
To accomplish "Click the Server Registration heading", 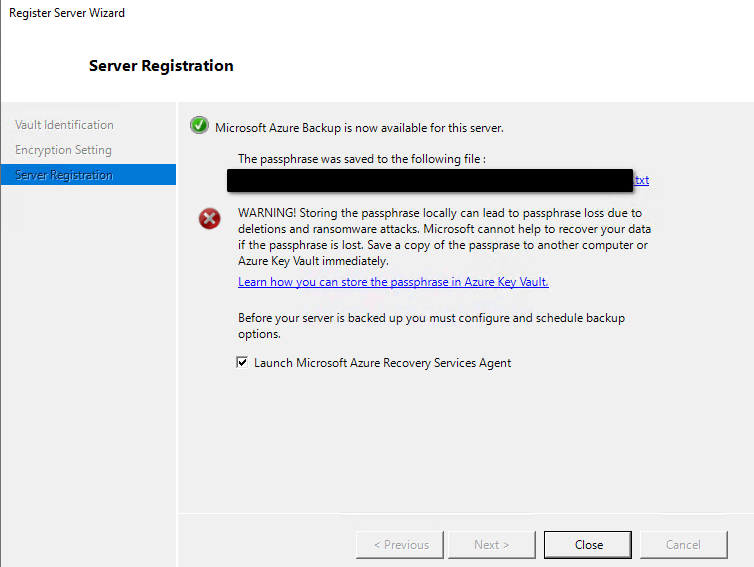I will [161, 66].
